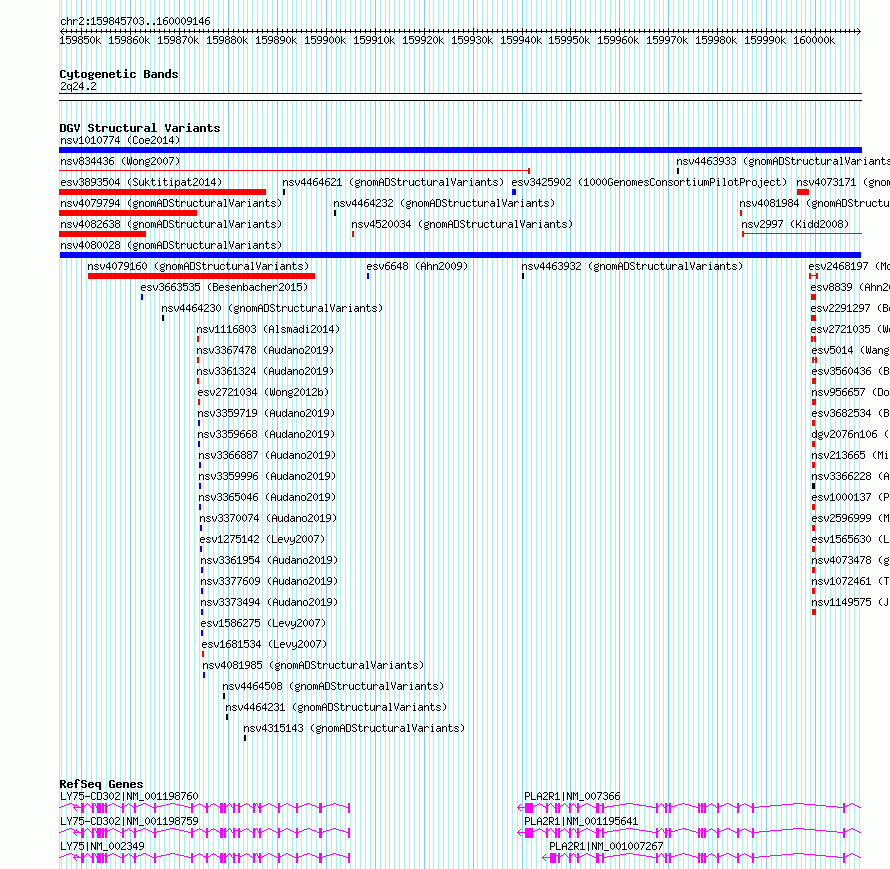Open nsv3366887 (Audano2019) variant
The height and width of the screenshot is (869, 890).
[x=267, y=455]
